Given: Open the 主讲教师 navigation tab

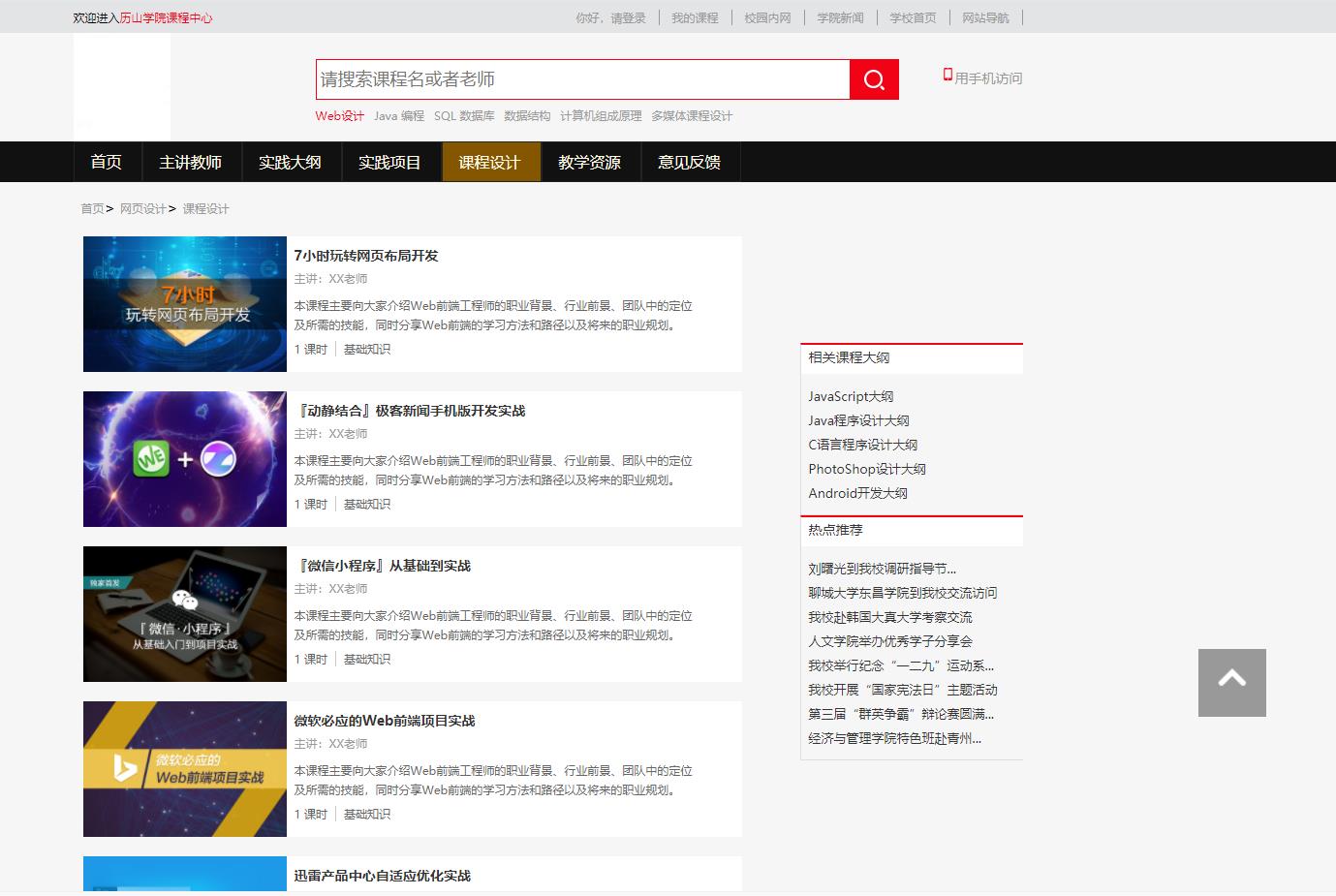Looking at the screenshot, I should (191, 162).
